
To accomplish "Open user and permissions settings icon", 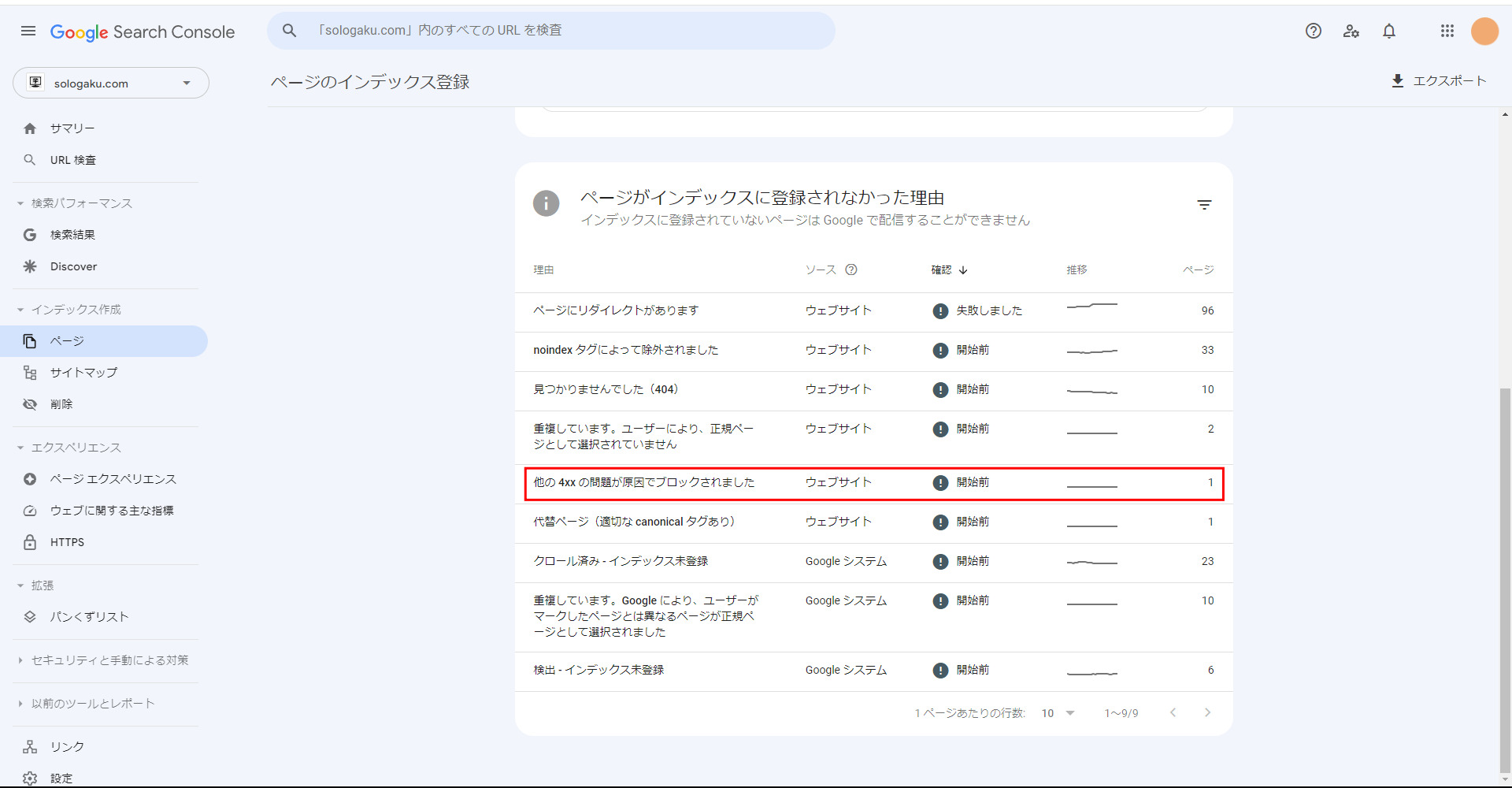I will pos(1351,31).
